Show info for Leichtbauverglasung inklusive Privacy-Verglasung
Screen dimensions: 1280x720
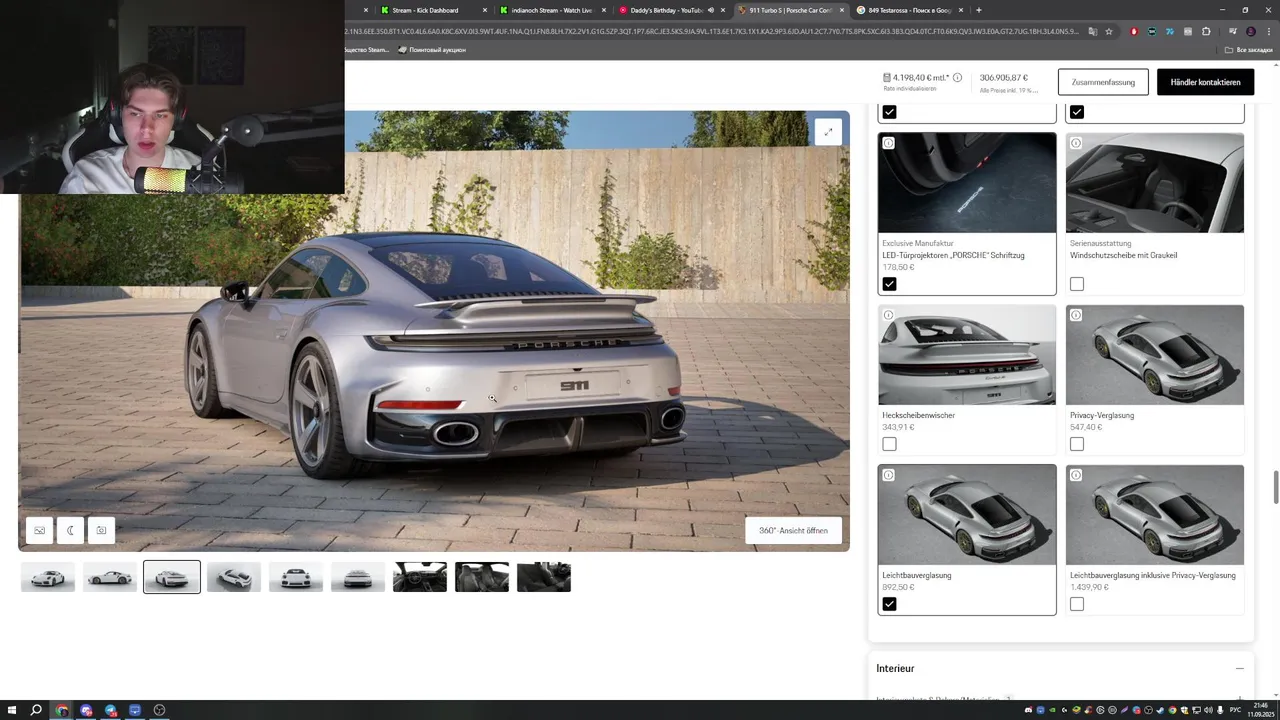[1076, 475]
